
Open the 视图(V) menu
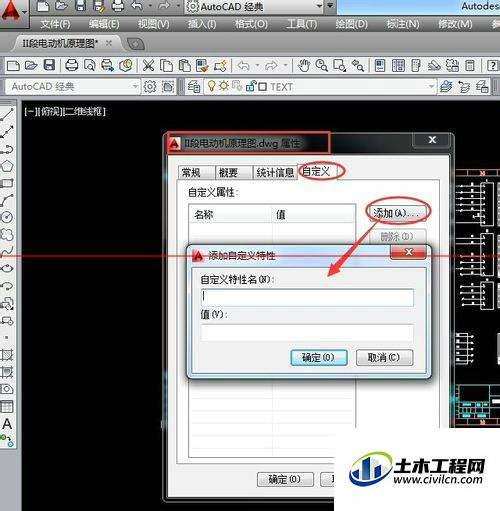(x=153, y=24)
